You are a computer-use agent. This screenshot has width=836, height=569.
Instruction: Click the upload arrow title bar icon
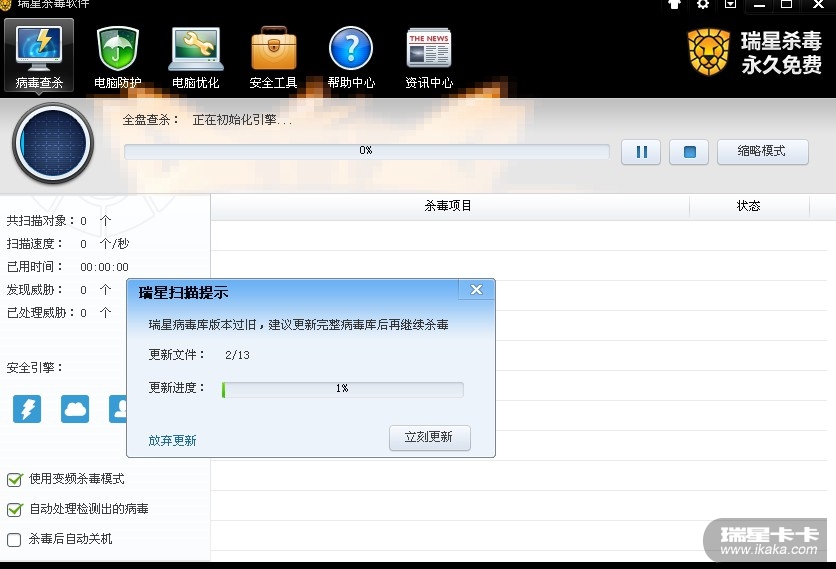tap(674, 4)
